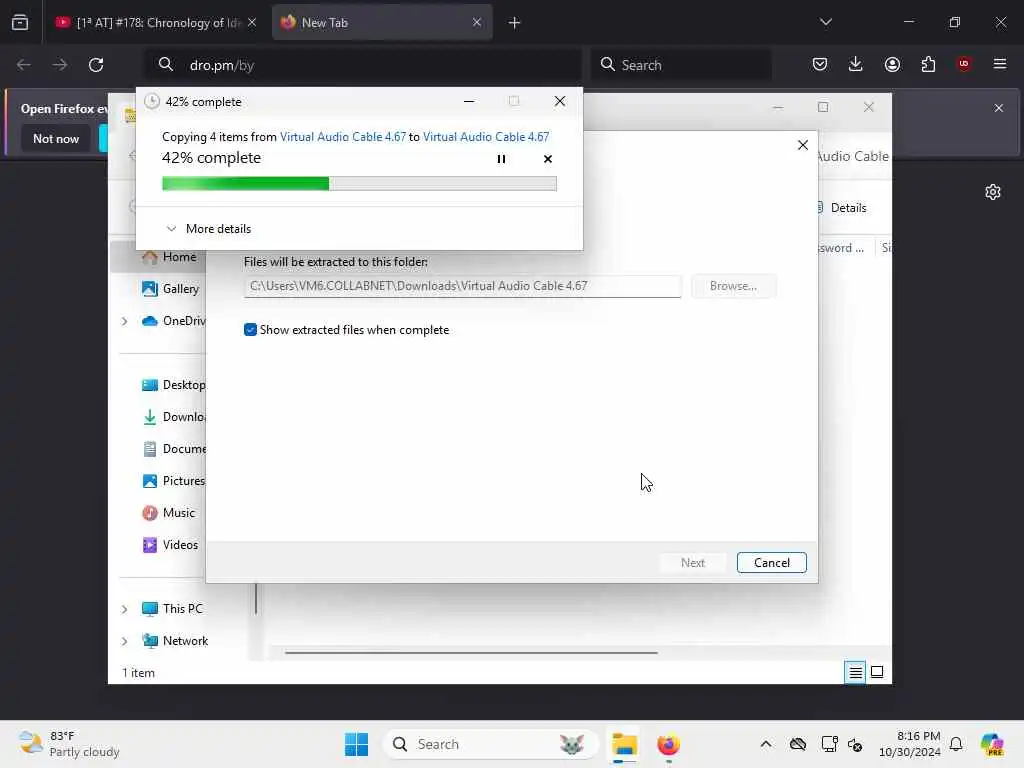Cancel the extraction wizard
1024x768 pixels.
(x=771, y=562)
